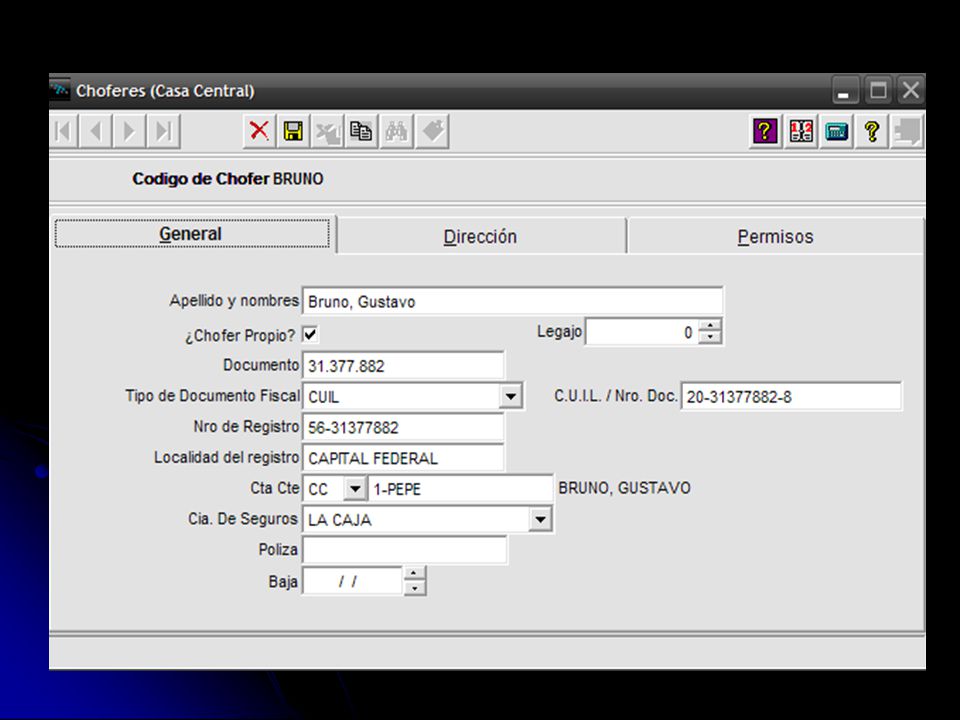The height and width of the screenshot is (720, 960).
Task: Click the red X cancel icon
Action: (x=259, y=131)
